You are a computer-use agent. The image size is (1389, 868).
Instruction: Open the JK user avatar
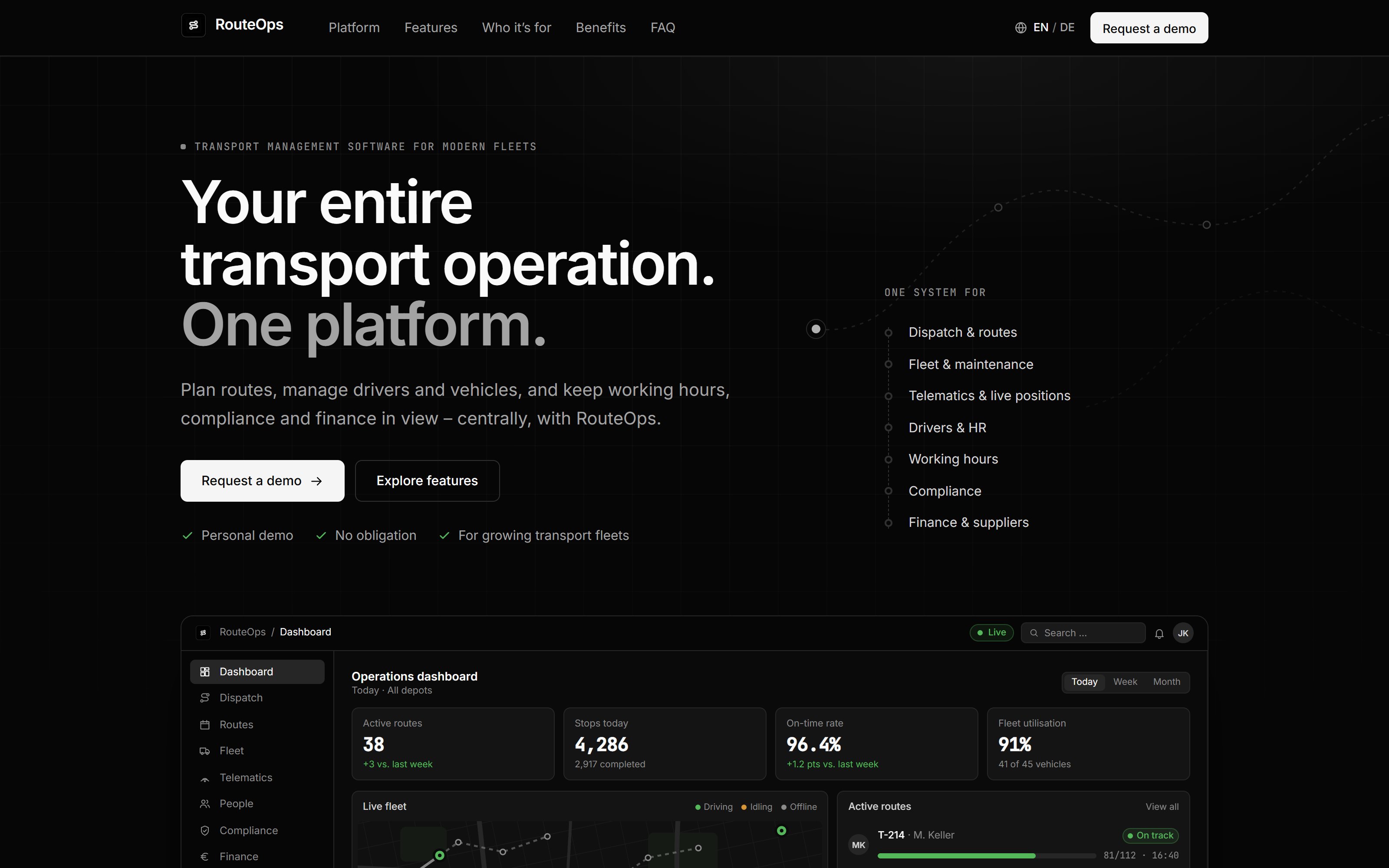1183,633
